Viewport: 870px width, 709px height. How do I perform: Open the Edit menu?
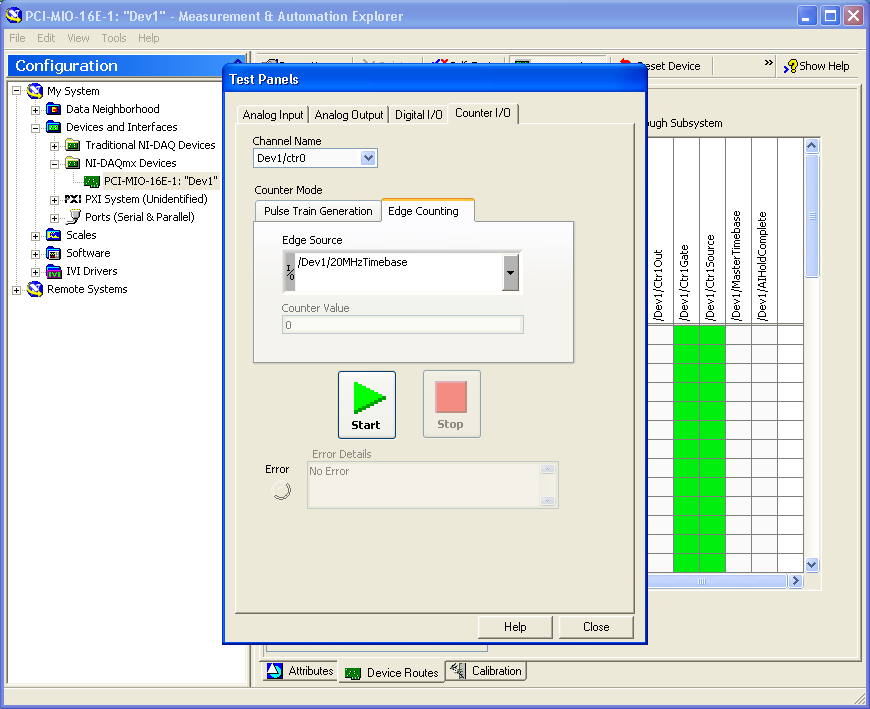tap(46, 38)
